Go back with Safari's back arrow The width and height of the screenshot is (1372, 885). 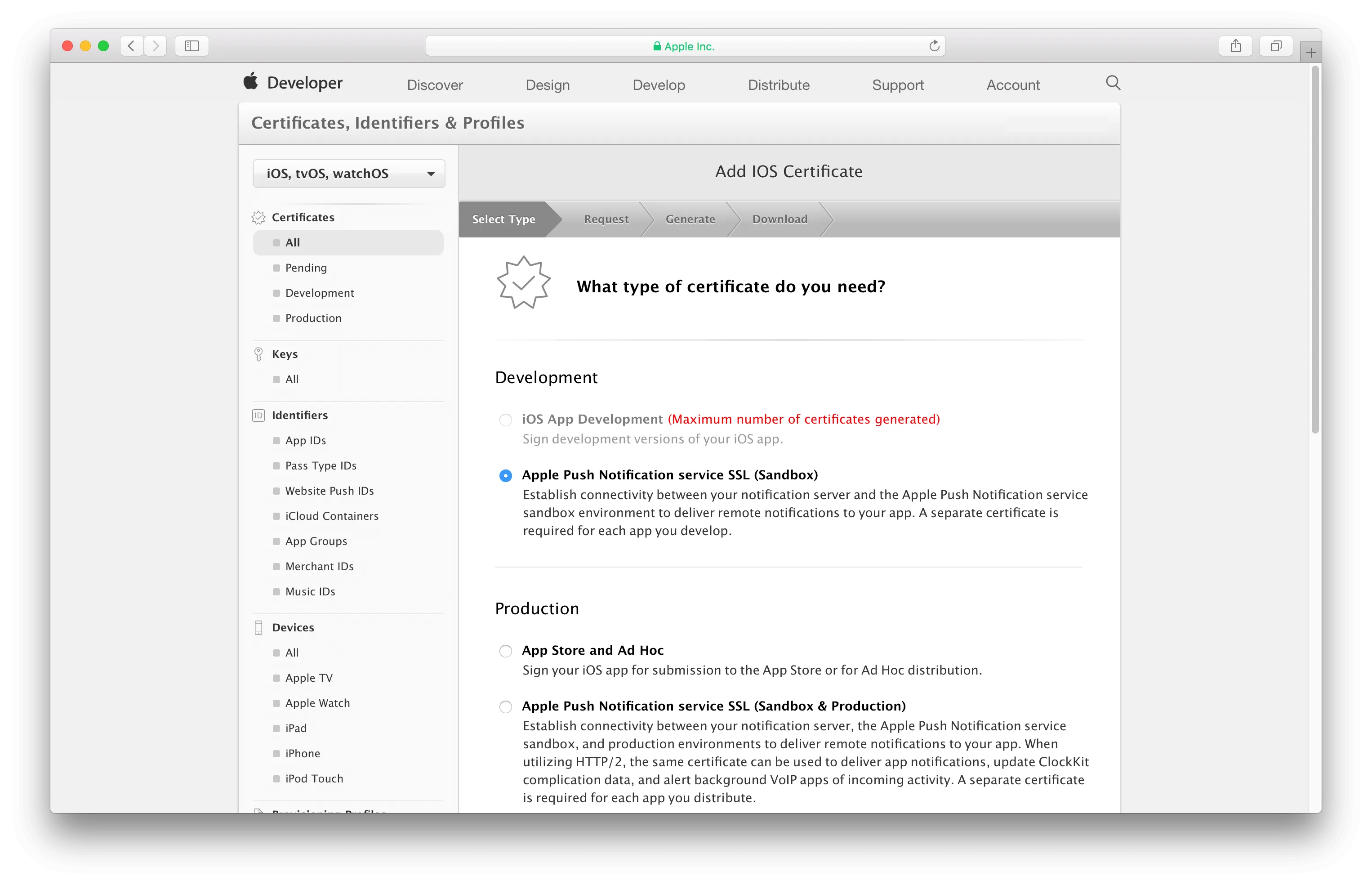point(132,46)
